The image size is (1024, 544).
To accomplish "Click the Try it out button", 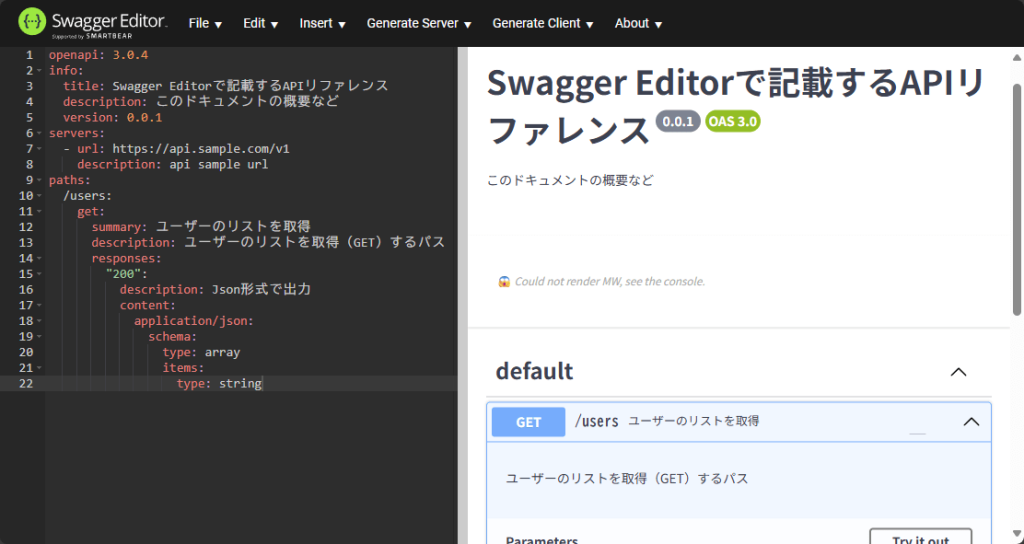I will click(921, 538).
